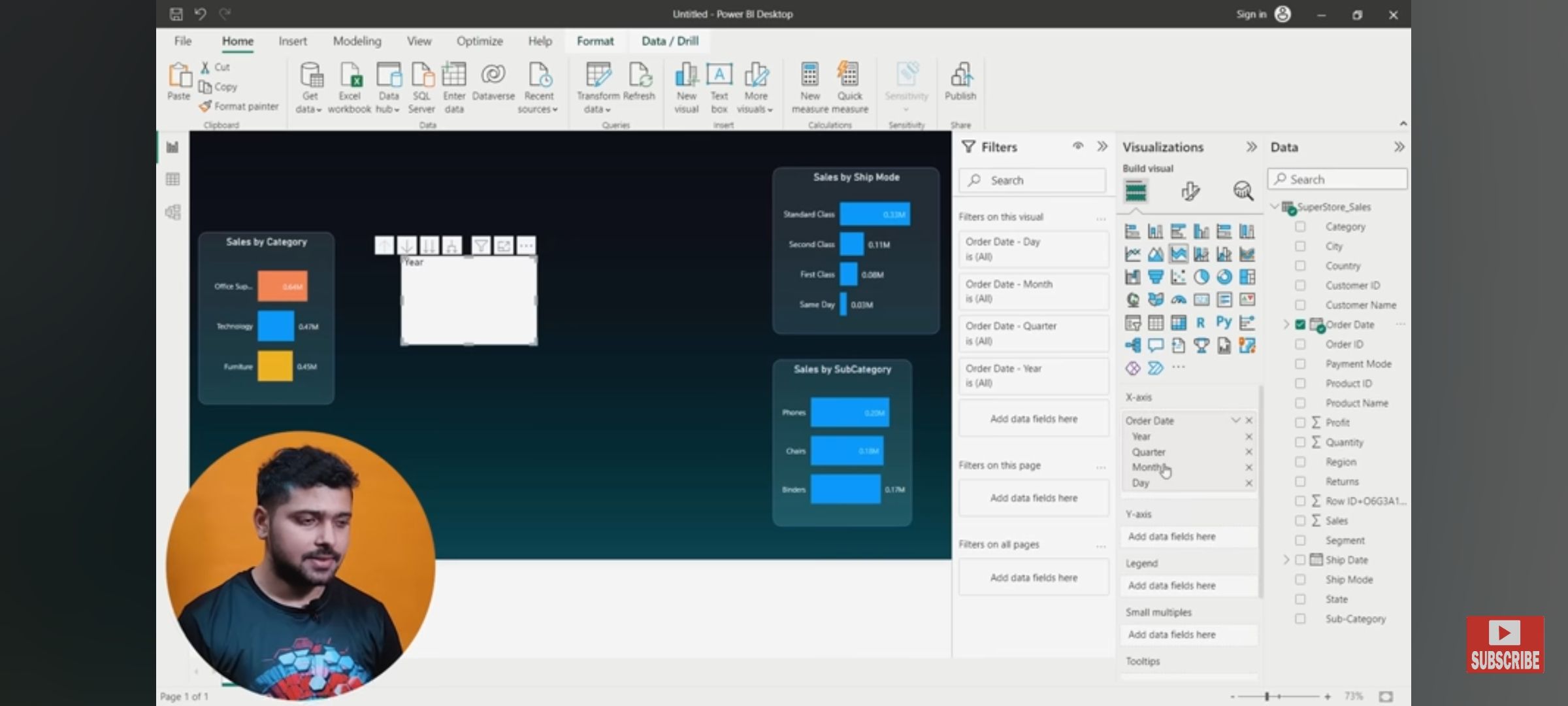
Task: Click the Copy button
Action: tap(218, 86)
